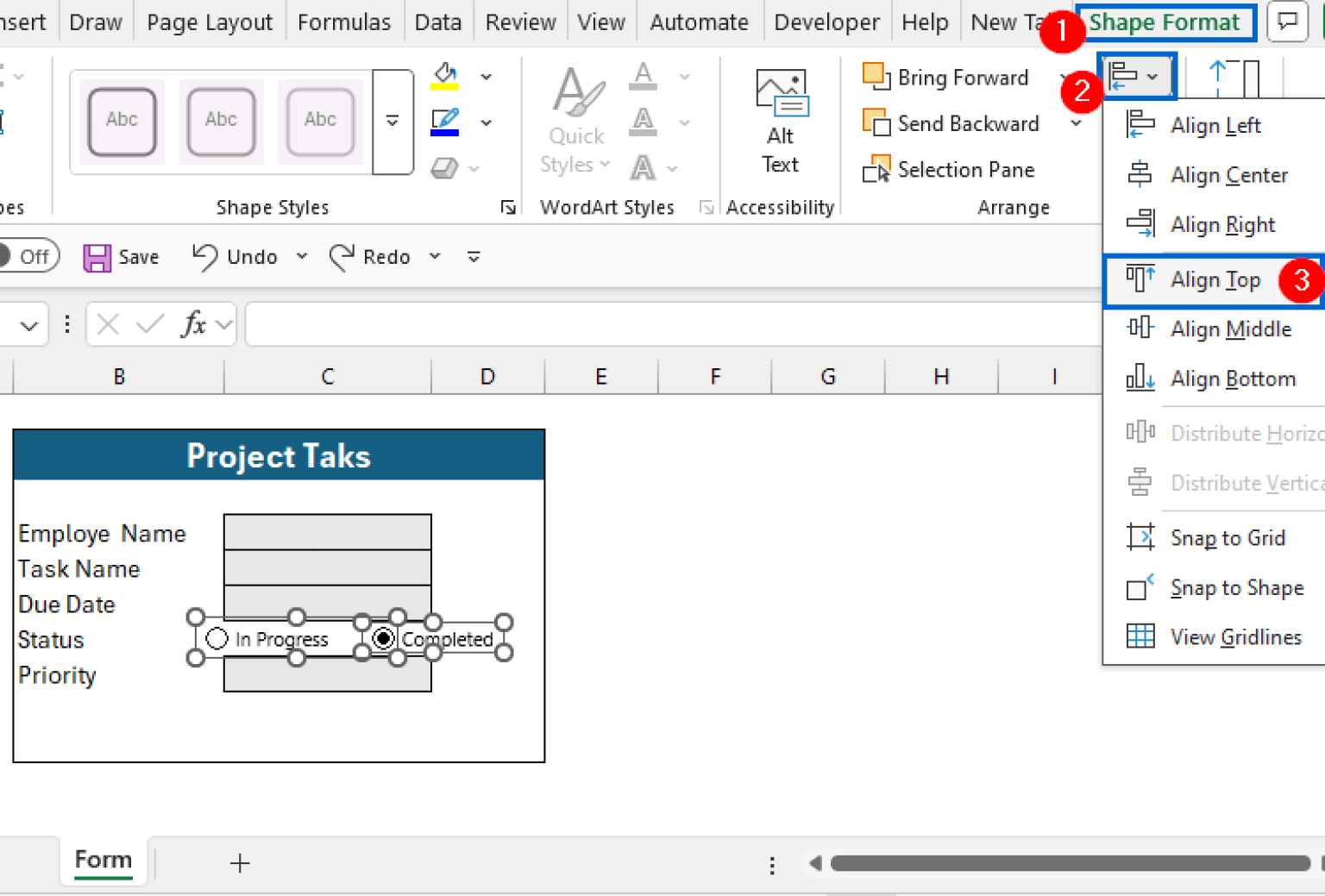Expand the Undo dropdown arrow
The width and height of the screenshot is (1325, 896).
click(301, 256)
